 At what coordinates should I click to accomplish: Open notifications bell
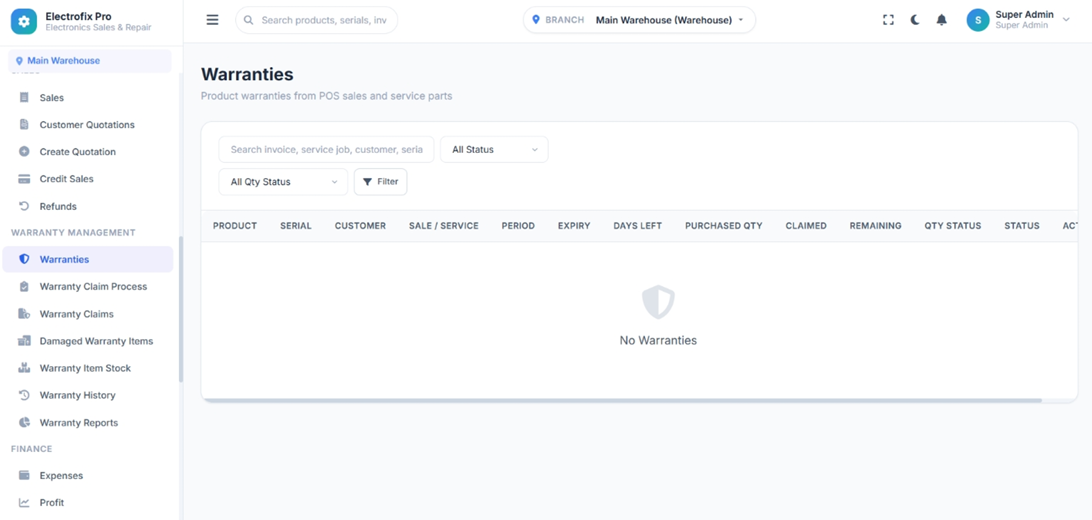coord(942,20)
